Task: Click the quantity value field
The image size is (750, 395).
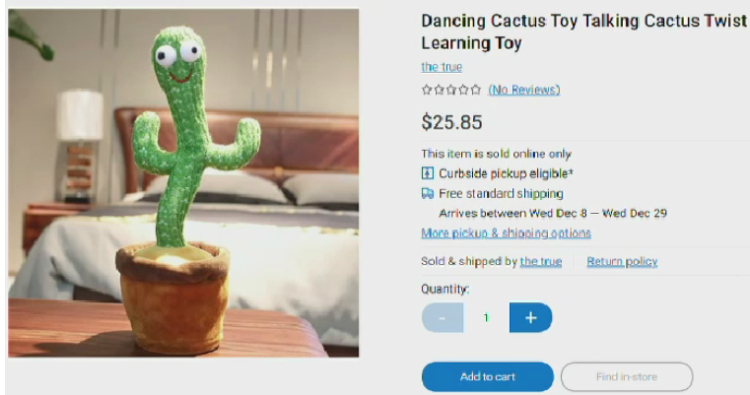Action: 486,318
